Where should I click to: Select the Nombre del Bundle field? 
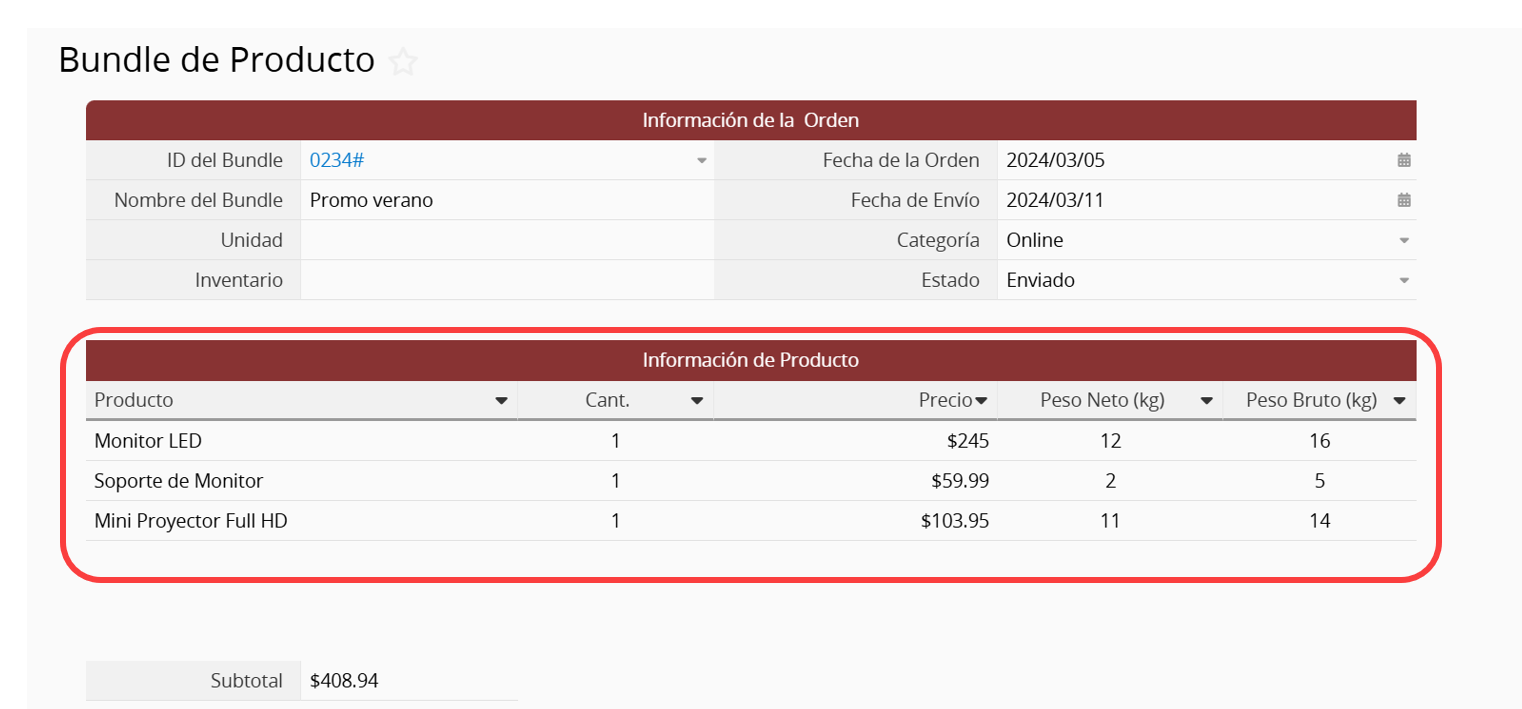(506, 200)
